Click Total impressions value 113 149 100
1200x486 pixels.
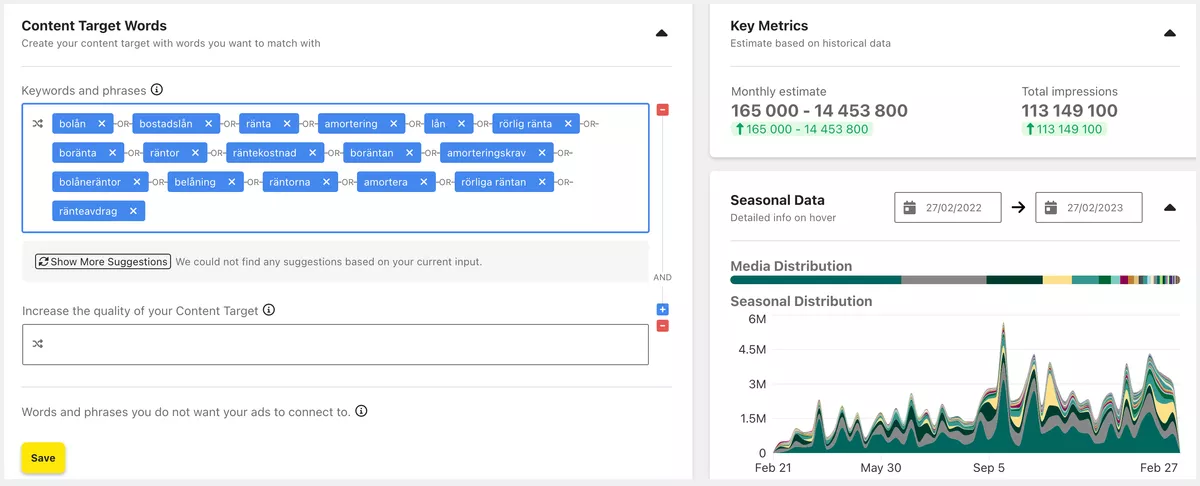1070,111
